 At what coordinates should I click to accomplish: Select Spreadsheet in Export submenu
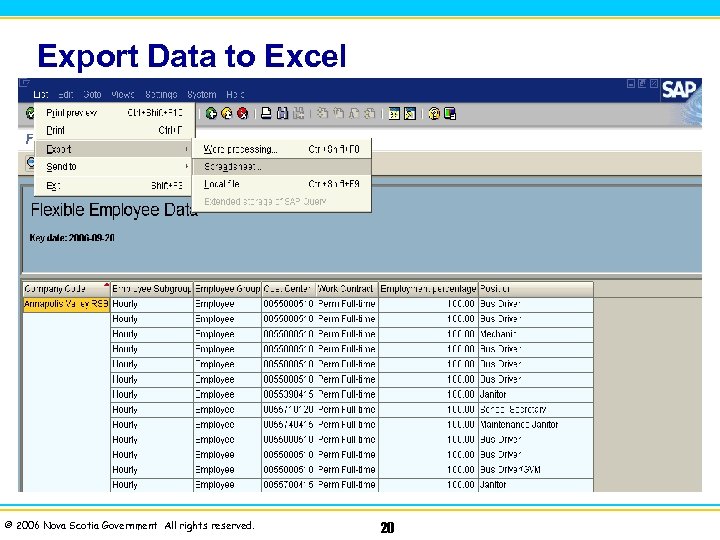[x=281, y=167]
